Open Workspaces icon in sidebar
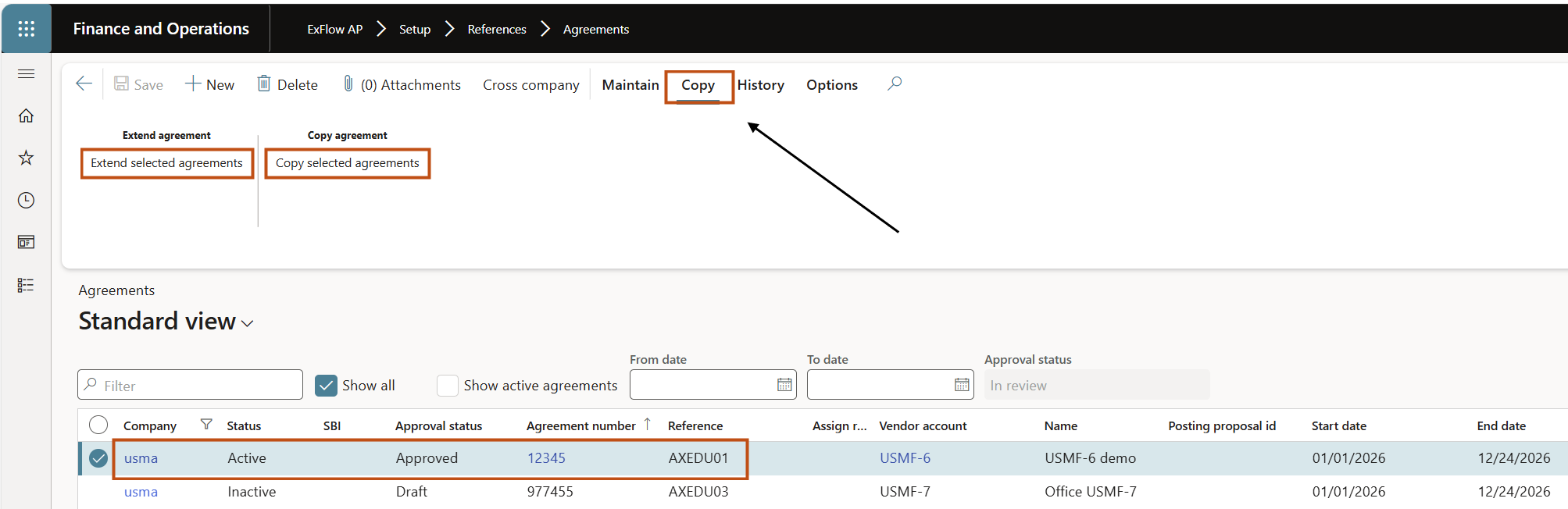 click(x=26, y=243)
